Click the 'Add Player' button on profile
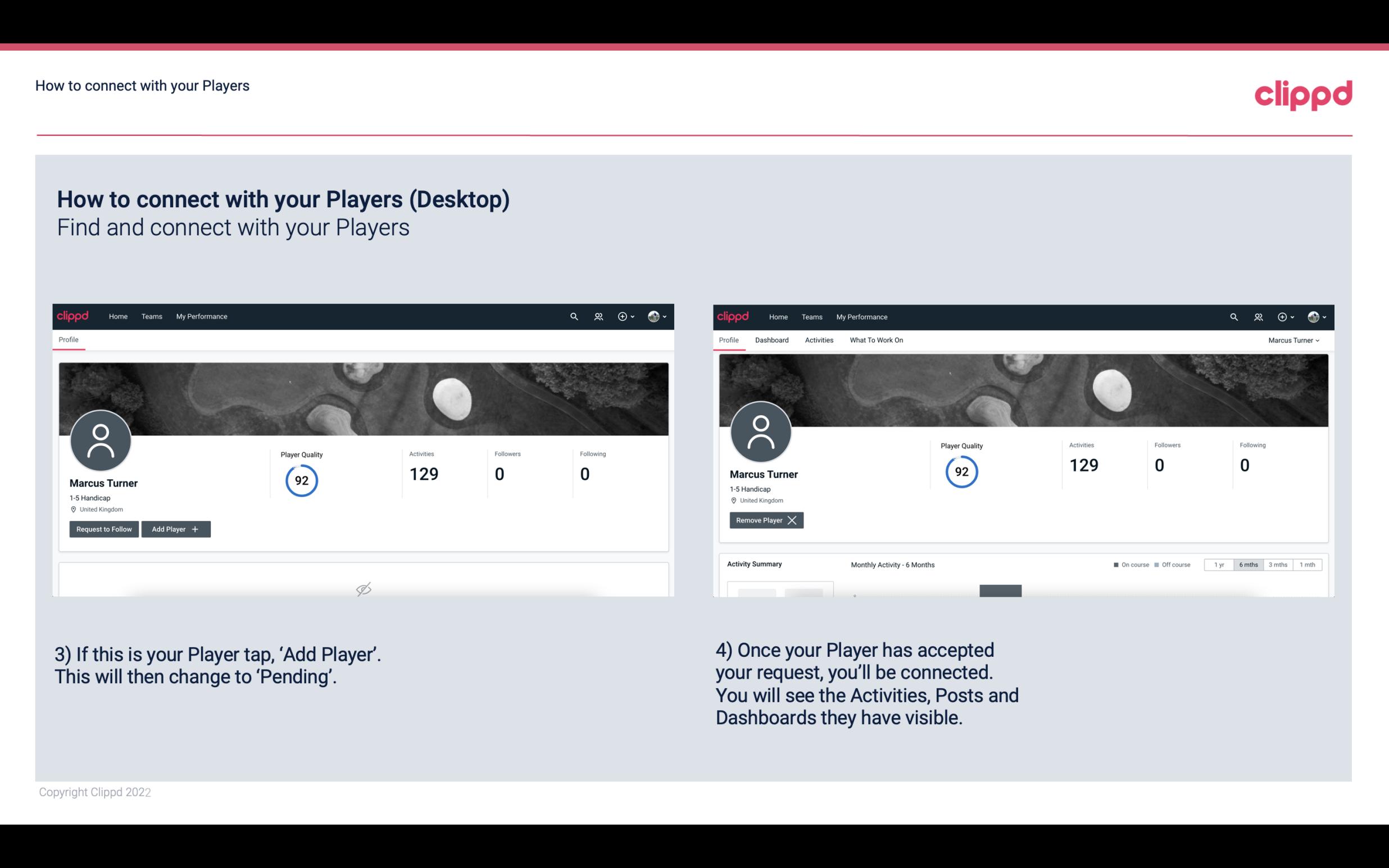 [175, 528]
